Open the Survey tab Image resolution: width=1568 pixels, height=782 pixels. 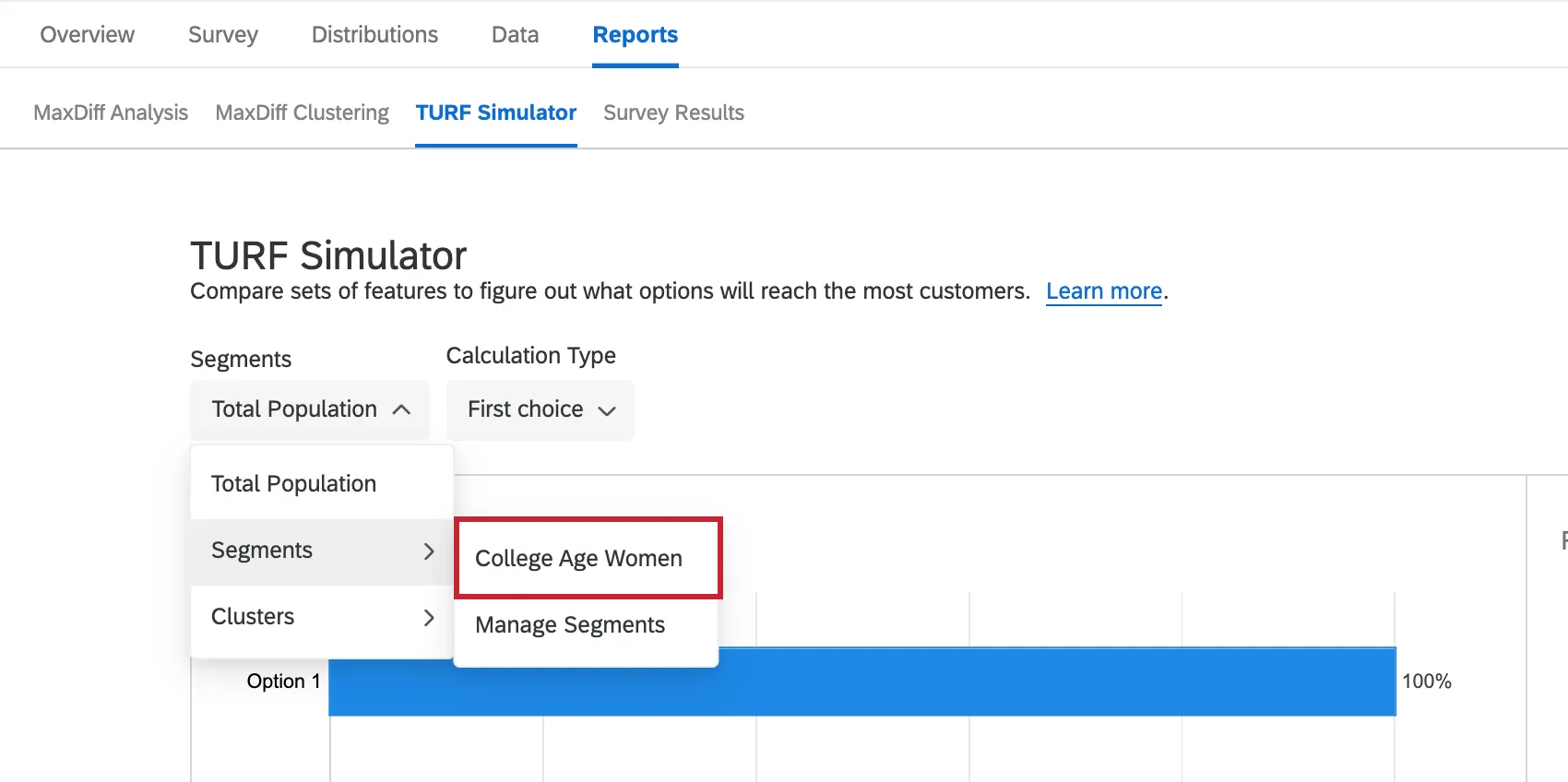click(x=221, y=34)
